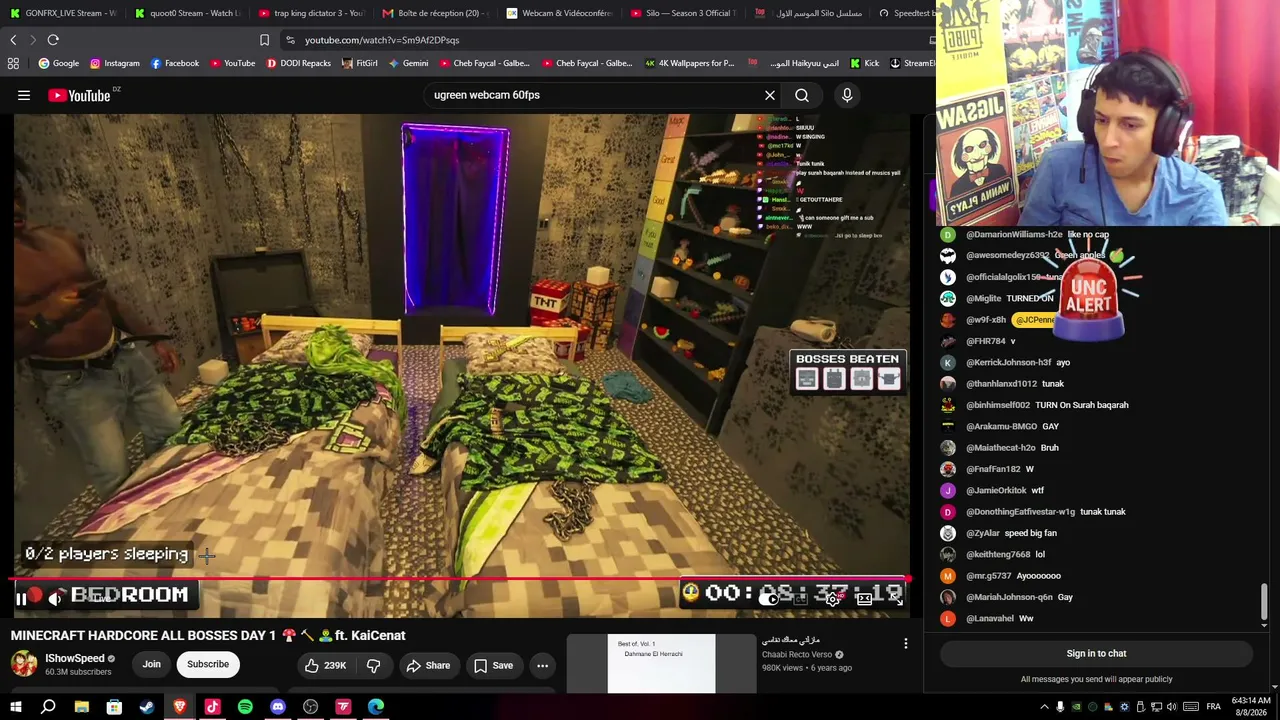Submit search with the magnifier button
Image resolution: width=1280 pixels, height=720 pixels.
tap(802, 95)
